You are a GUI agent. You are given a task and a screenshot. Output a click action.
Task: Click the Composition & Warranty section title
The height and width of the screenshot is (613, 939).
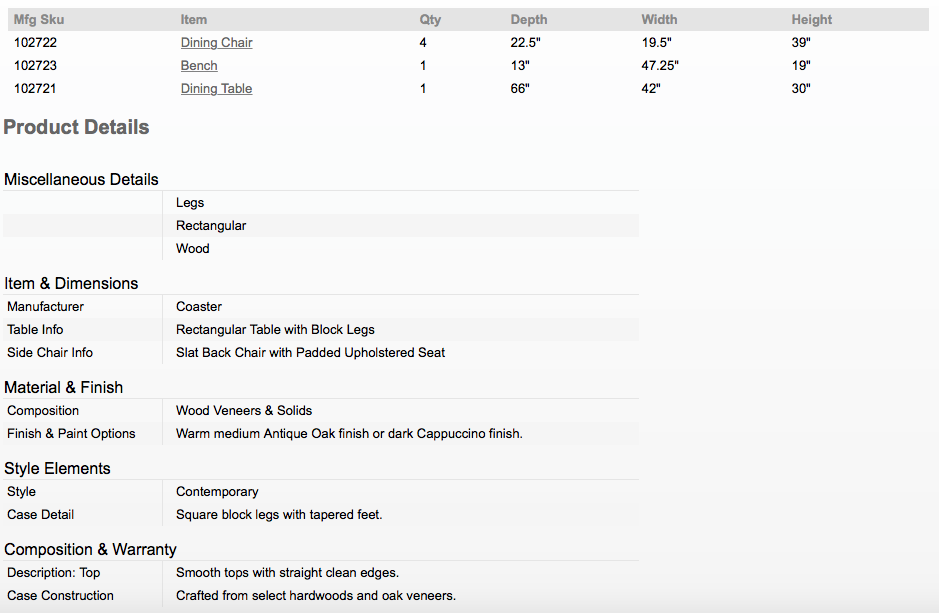click(90, 550)
